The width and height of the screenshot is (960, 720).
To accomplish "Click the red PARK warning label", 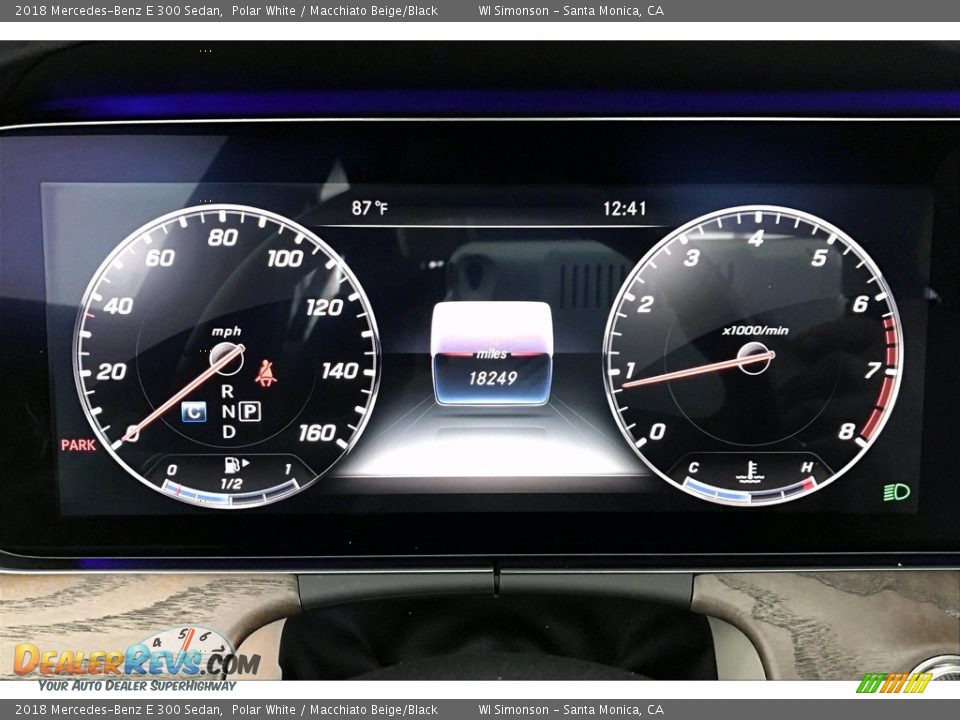I will (x=78, y=445).
